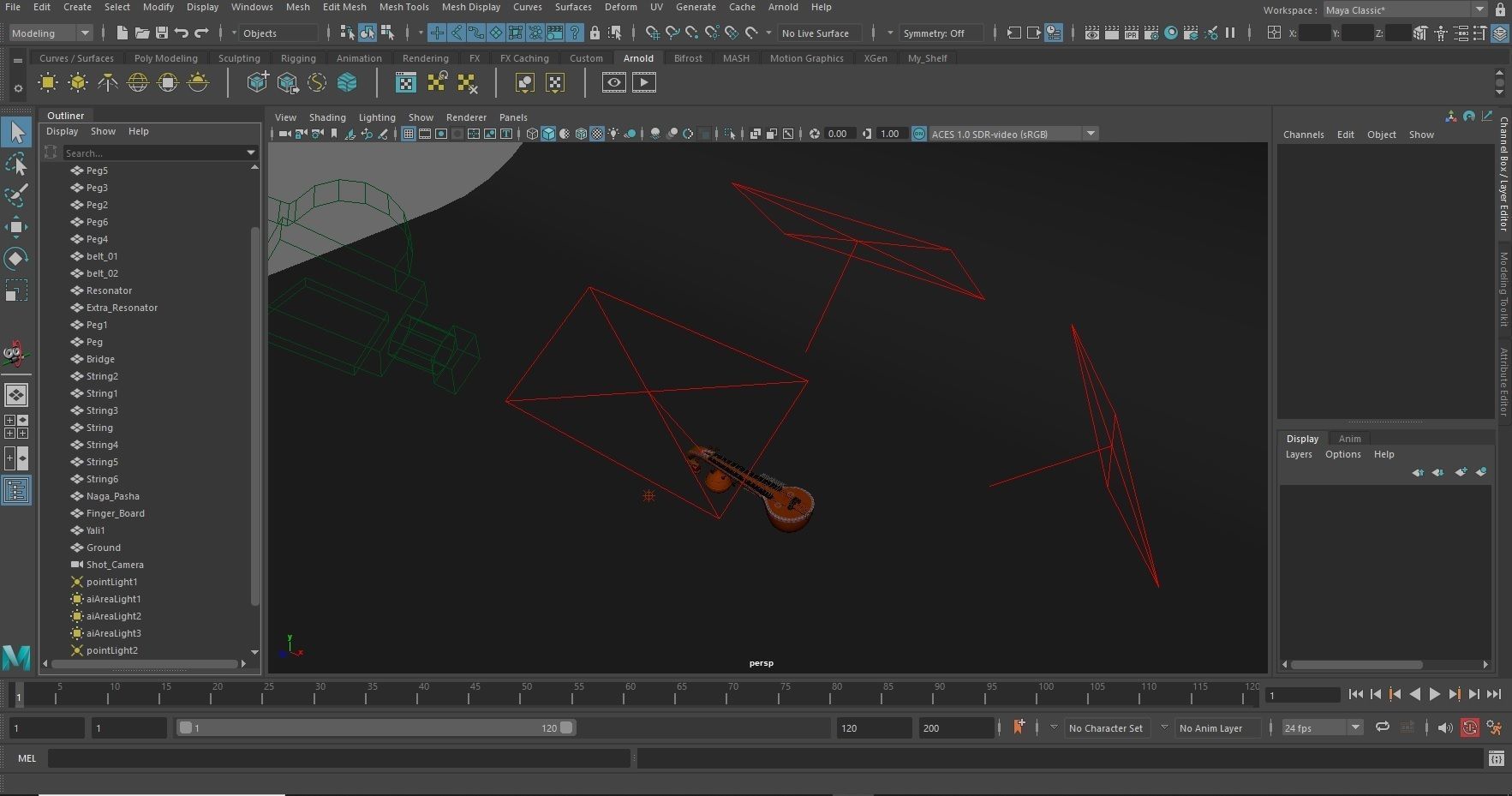The image size is (1512, 796).
Task: Select the arrow Select tool
Action: tap(16, 132)
